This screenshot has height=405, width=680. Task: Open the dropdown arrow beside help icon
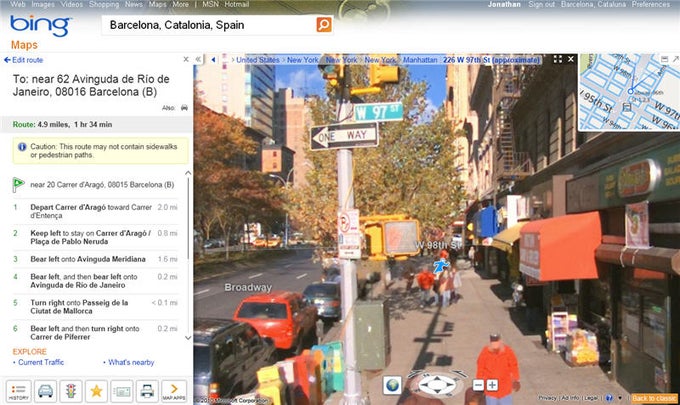click(x=620, y=398)
